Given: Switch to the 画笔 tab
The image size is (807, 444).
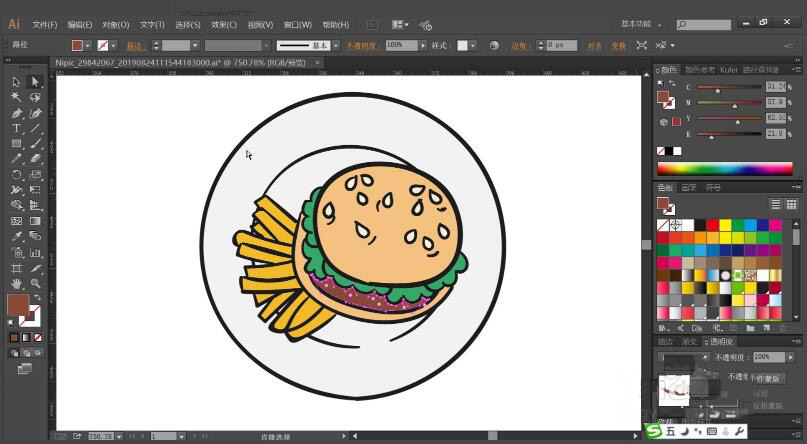Looking at the screenshot, I should (x=689, y=188).
